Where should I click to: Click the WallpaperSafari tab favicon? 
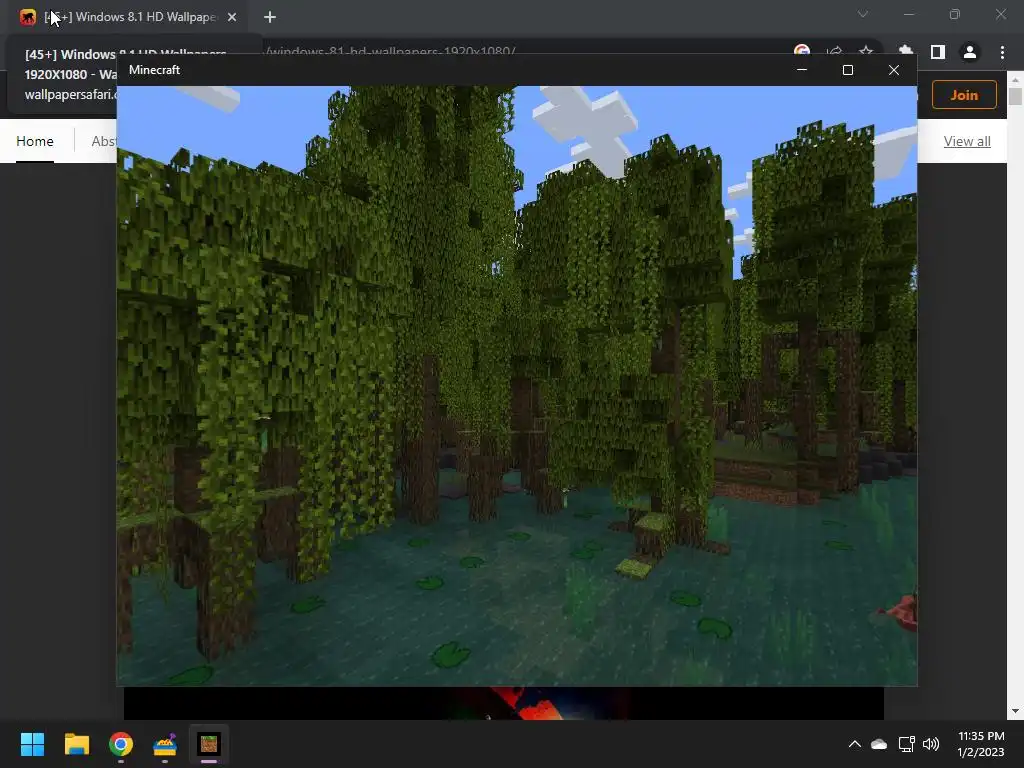pos(27,17)
